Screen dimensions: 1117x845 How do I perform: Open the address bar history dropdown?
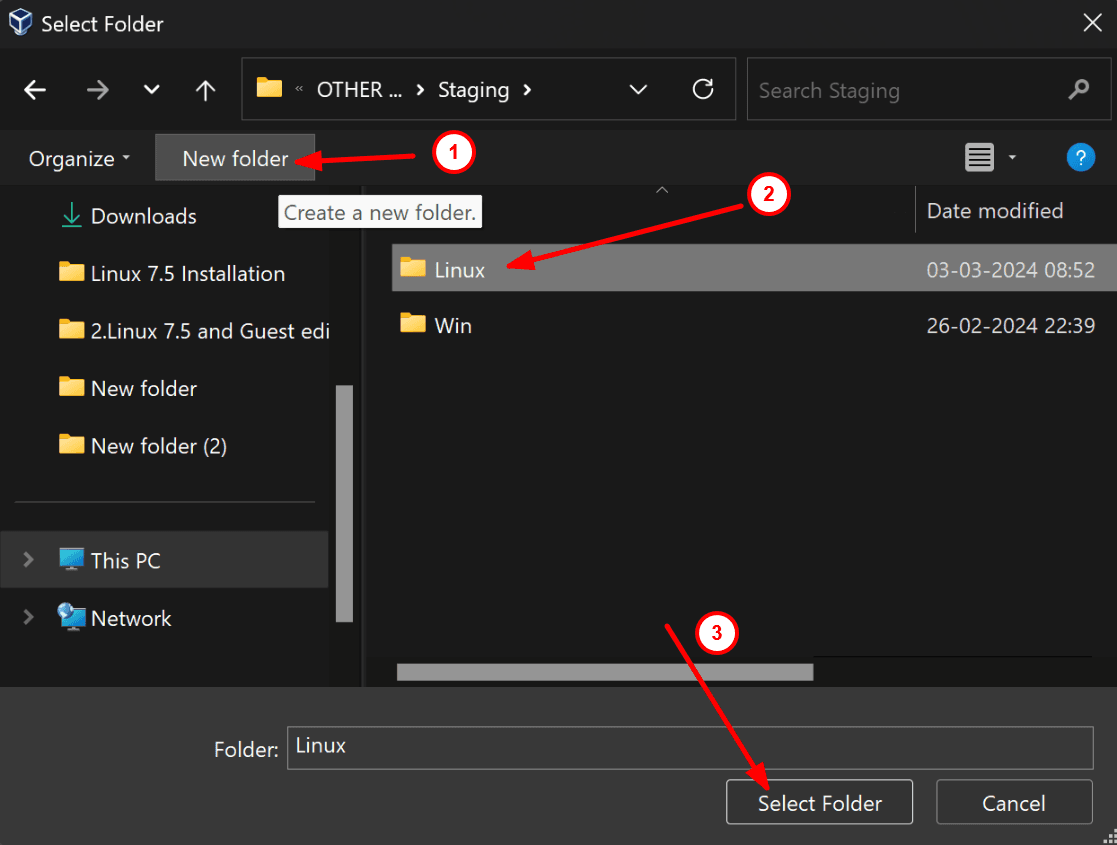coord(638,89)
